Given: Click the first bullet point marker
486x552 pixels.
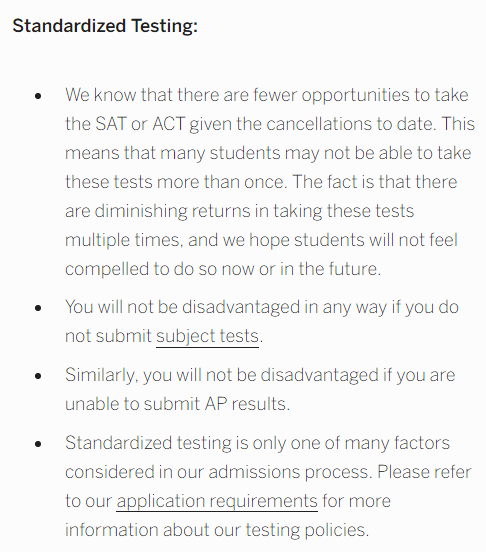Looking at the screenshot, I should 38,96.
